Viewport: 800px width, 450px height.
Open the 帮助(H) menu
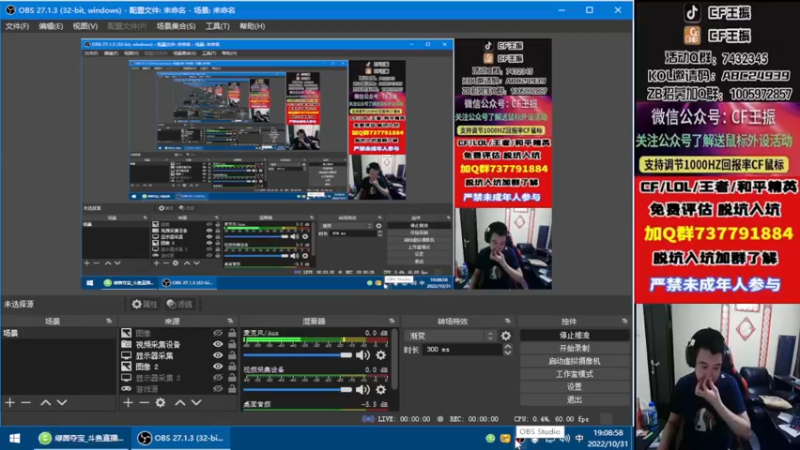[252, 26]
